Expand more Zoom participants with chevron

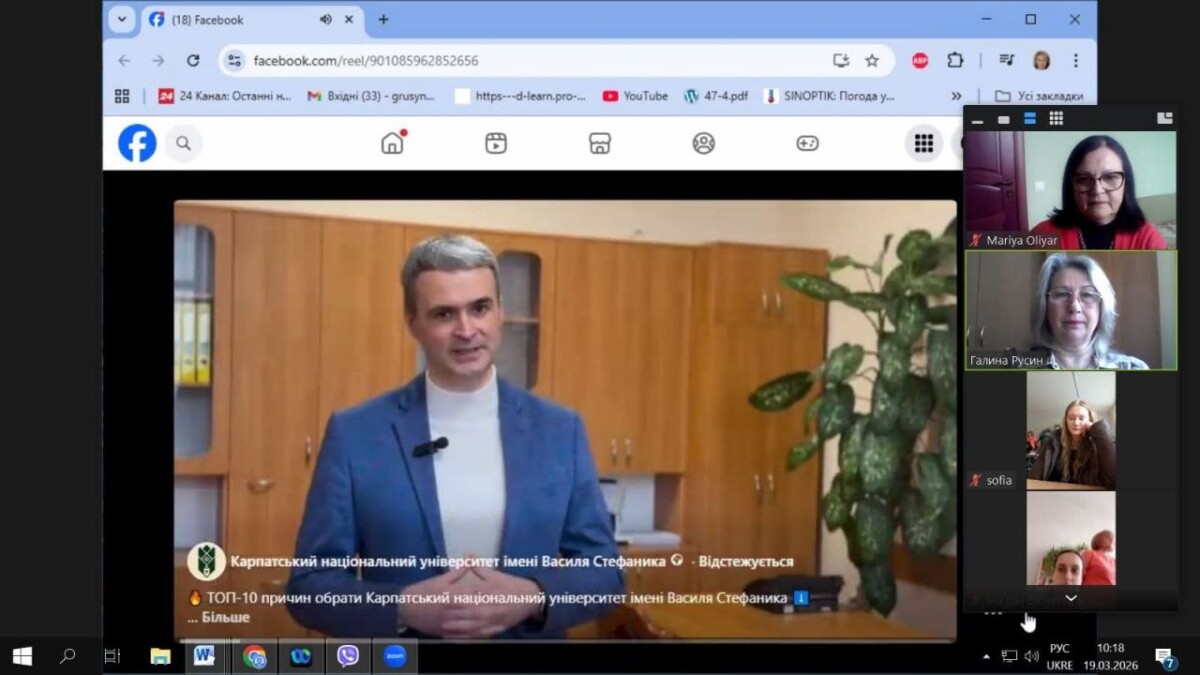[x=1070, y=598]
